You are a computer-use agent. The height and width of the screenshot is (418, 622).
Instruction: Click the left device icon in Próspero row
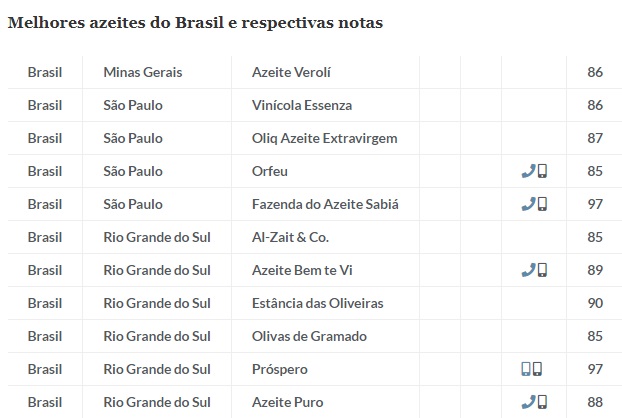coord(526,369)
